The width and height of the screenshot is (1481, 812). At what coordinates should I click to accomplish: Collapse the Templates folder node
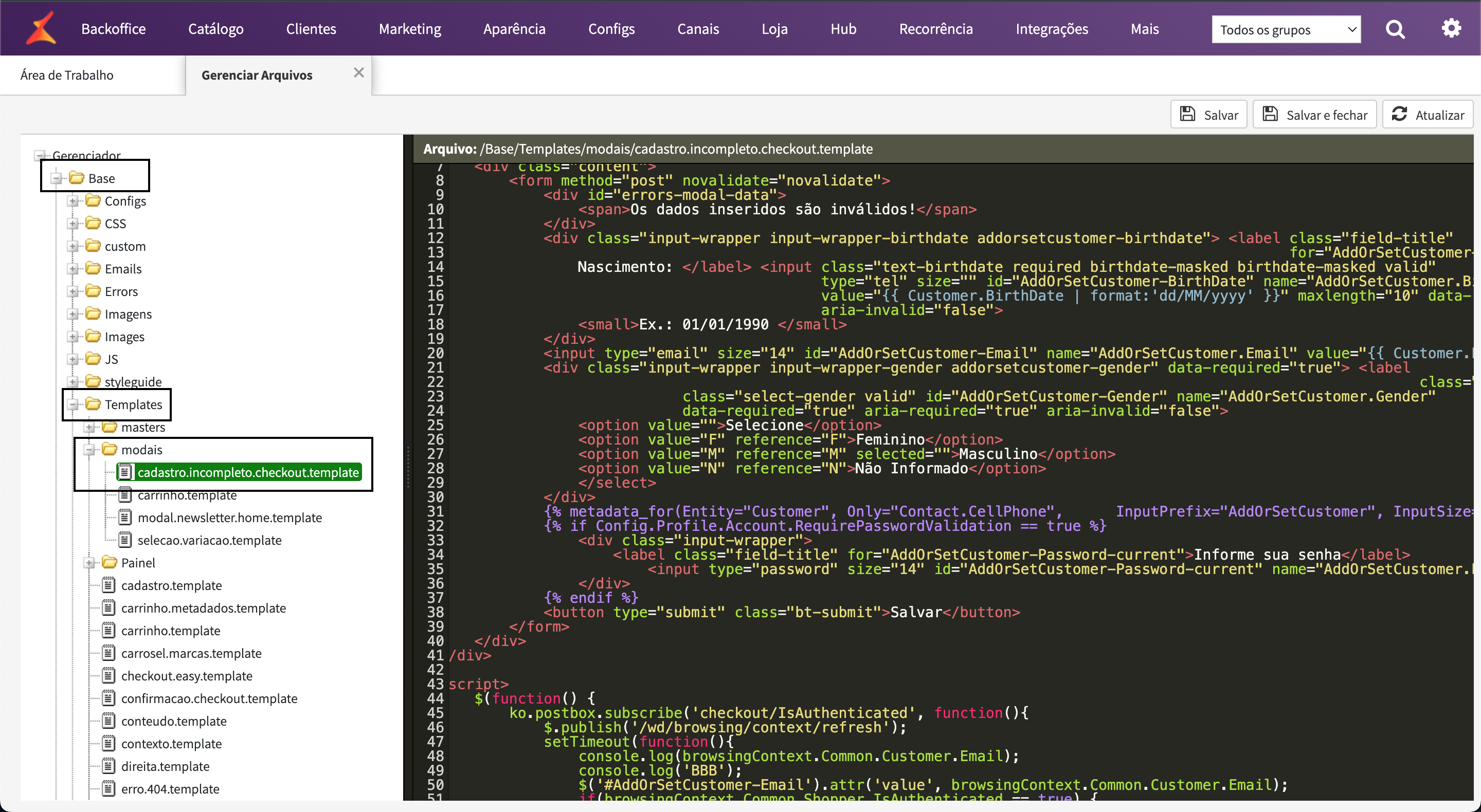coord(73,404)
